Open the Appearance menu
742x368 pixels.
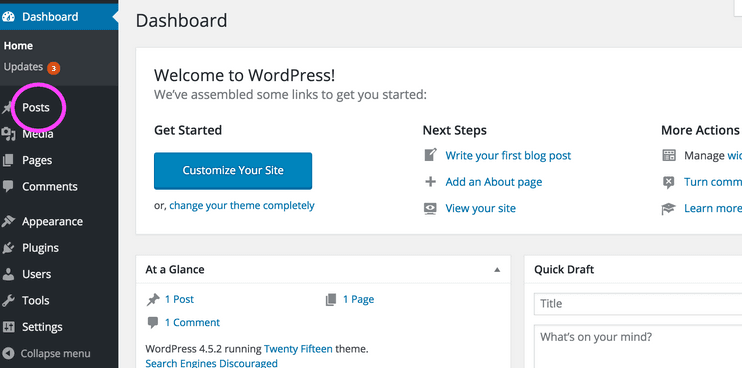click(52, 221)
